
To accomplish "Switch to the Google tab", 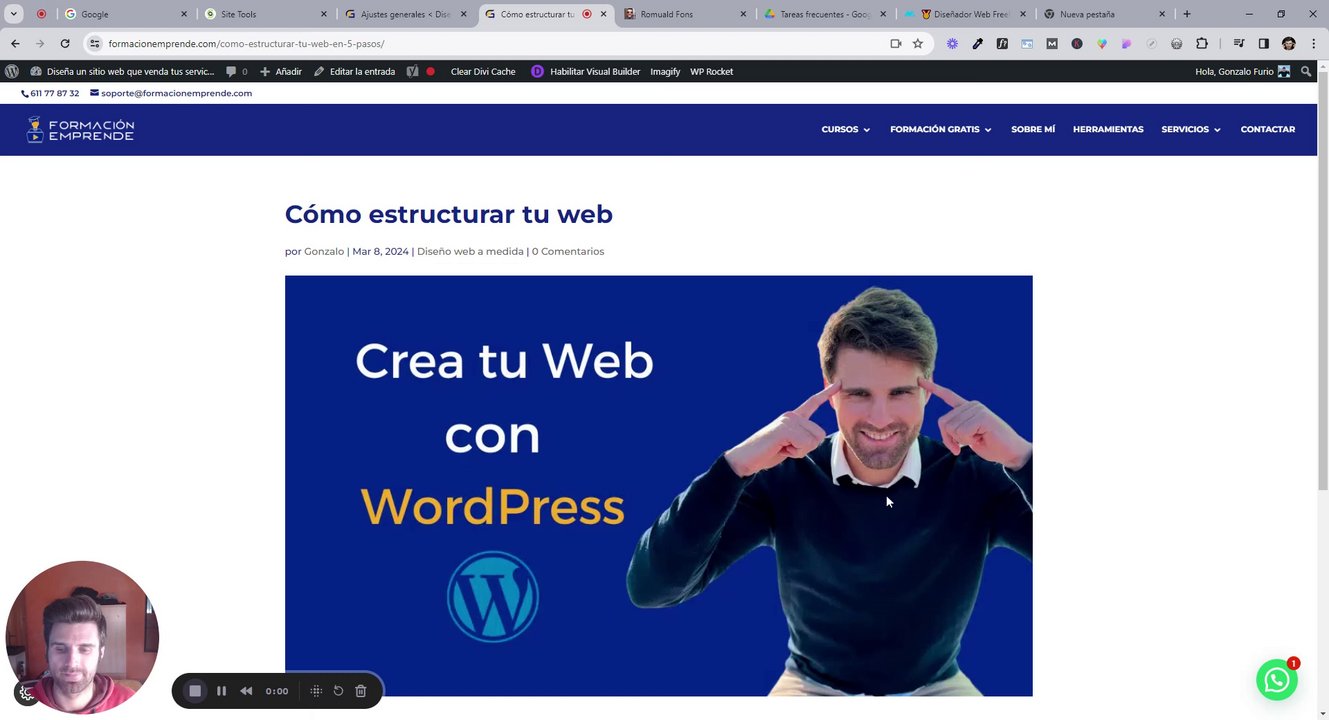I will point(125,14).
